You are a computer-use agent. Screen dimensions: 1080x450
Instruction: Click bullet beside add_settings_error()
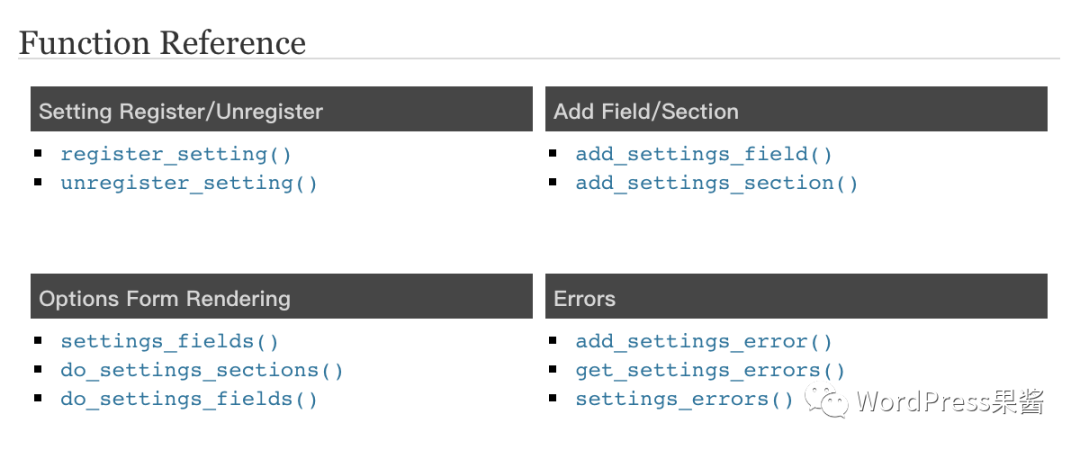(x=553, y=340)
